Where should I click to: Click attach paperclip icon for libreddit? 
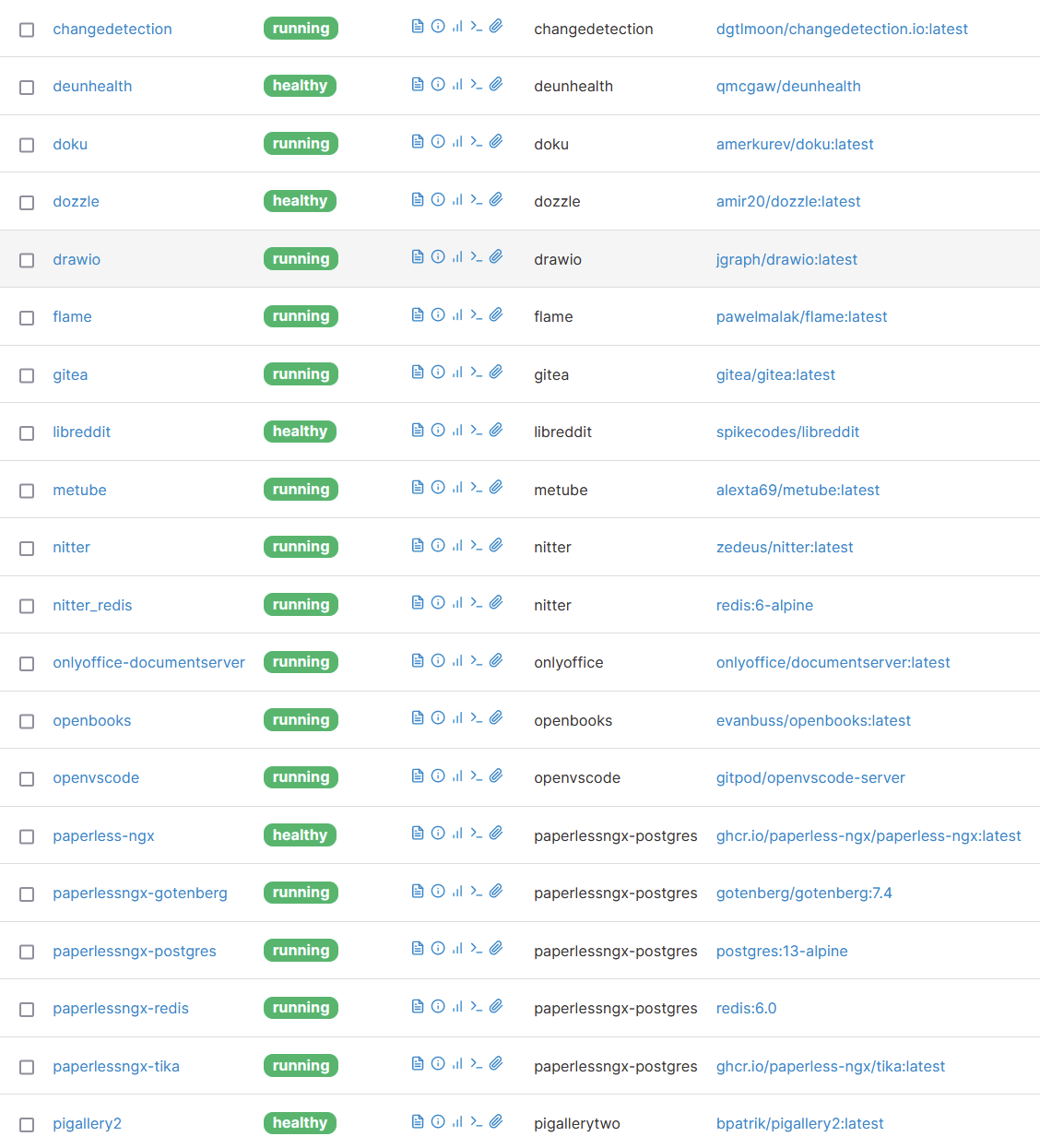pyautogui.click(x=496, y=430)
